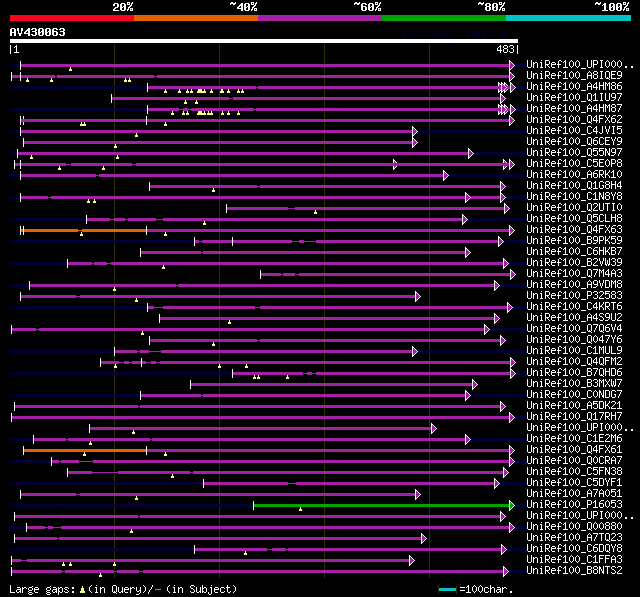Screen dimensions: 640x597
Task: Select the UniRef100_Q1G8H4 label
Action: point(574,186)
